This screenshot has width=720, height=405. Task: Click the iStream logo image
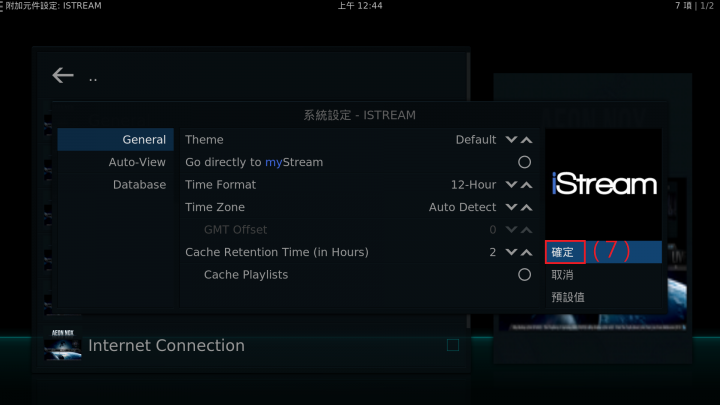tap(603, 184)
